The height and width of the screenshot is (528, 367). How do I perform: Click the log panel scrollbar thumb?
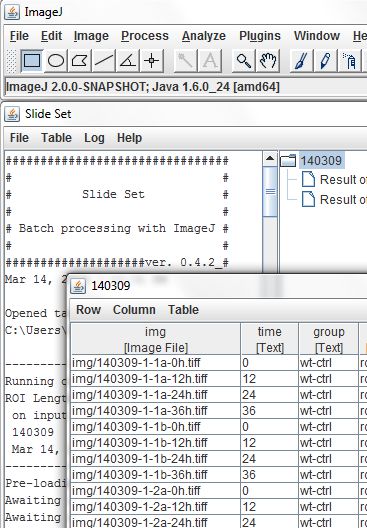[x=270, y=191]
